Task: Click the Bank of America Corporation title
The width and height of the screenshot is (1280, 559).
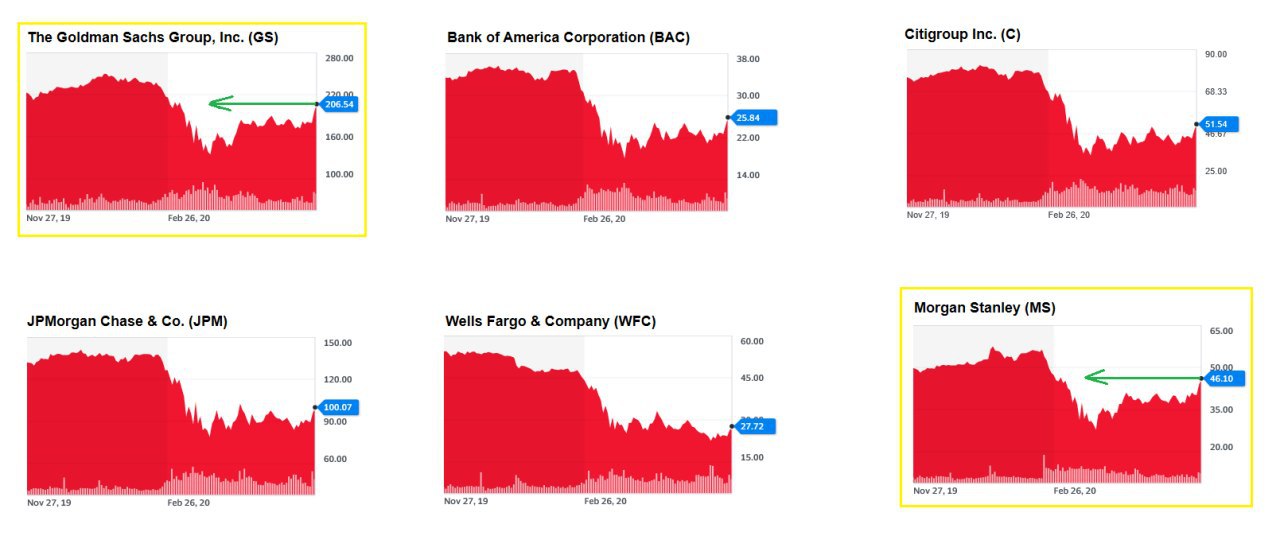Action: click(x=568, y=37)
